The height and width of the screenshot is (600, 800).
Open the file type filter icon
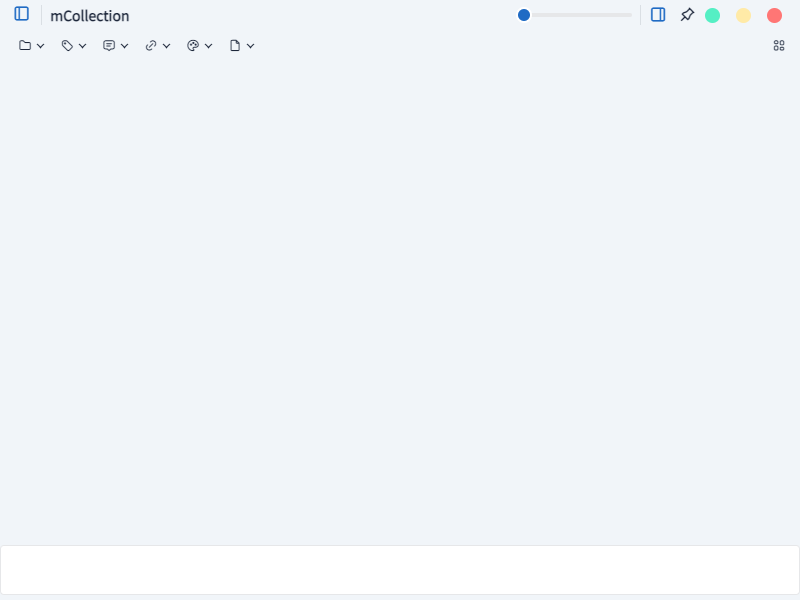pyautogui.click(x=235, y=45)
